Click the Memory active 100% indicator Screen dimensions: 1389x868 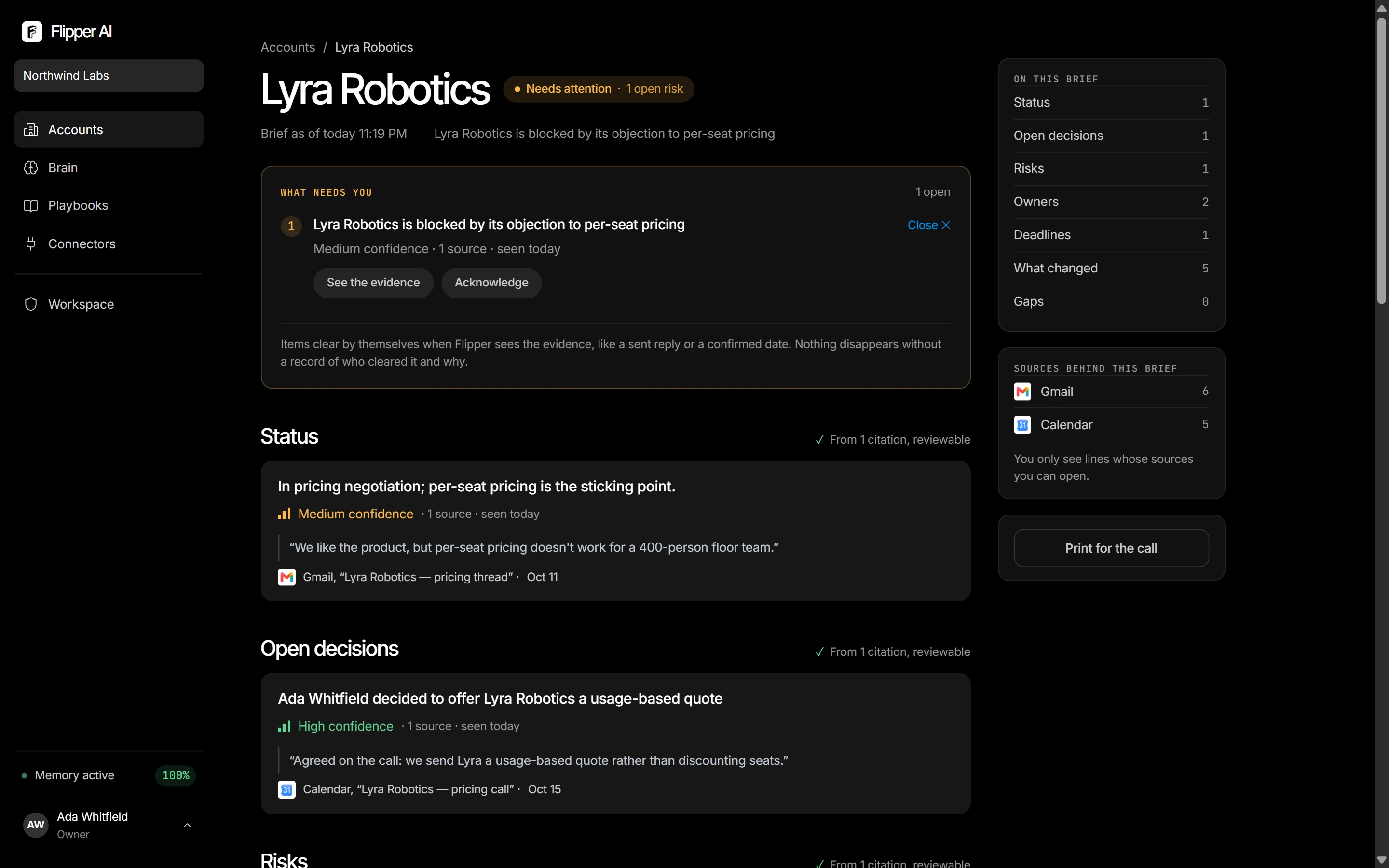109,775
